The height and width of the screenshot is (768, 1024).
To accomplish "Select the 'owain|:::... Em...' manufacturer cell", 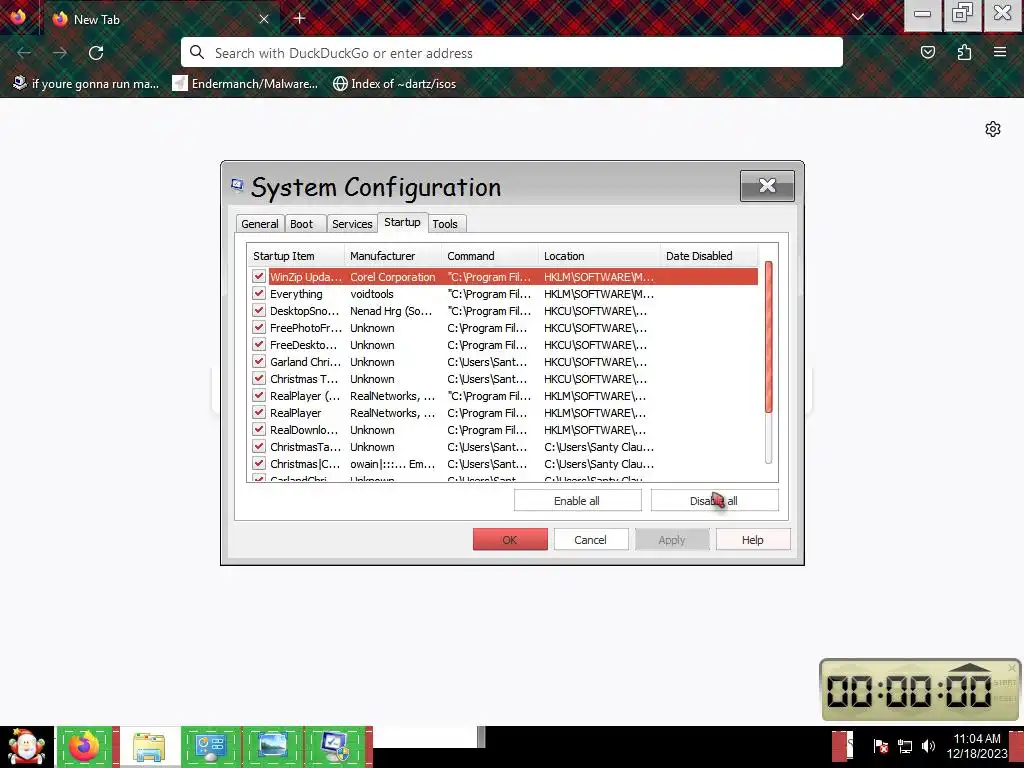I will 392,464.
